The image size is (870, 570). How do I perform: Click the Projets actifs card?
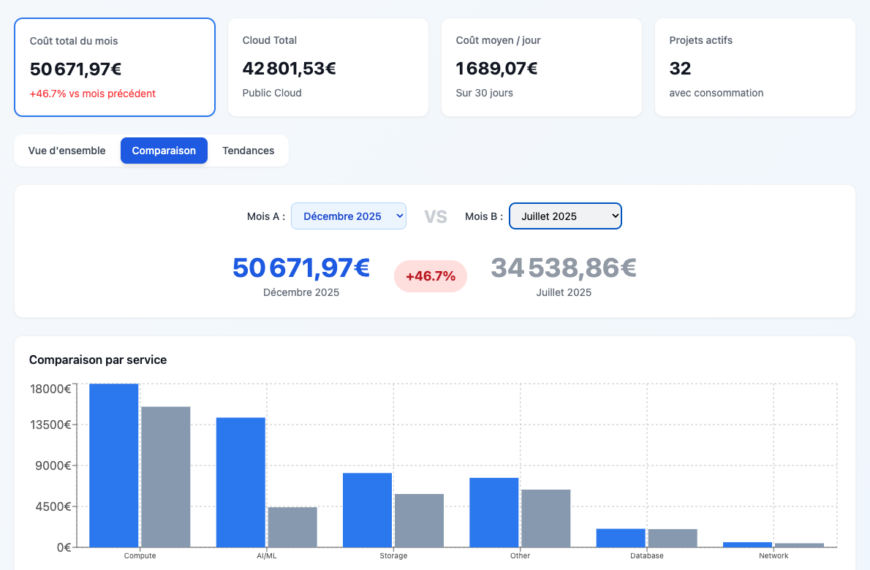tap(754, 67)
